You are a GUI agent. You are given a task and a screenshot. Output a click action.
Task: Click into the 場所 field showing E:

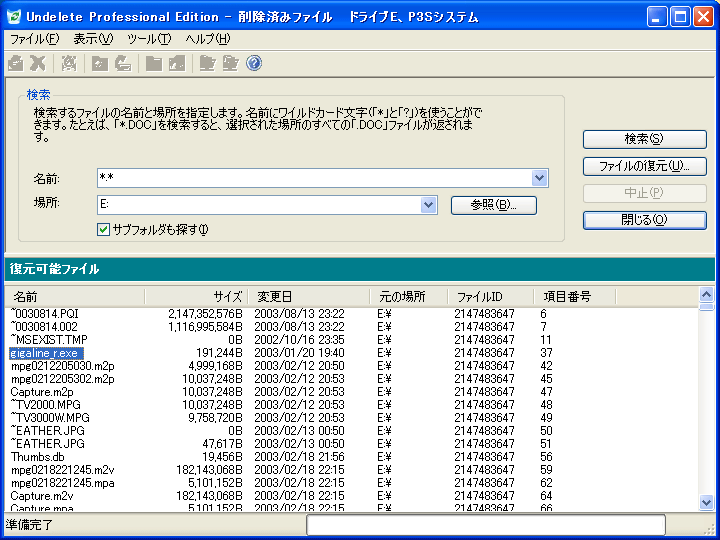259,205
